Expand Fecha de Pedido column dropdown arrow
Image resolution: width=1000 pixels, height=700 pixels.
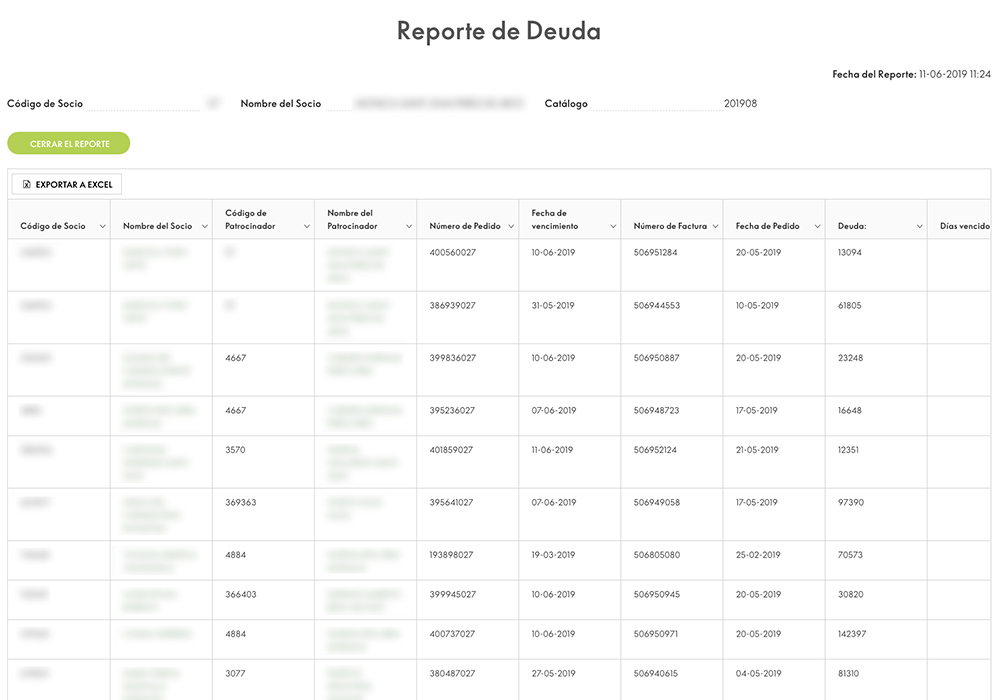point(816,227)
